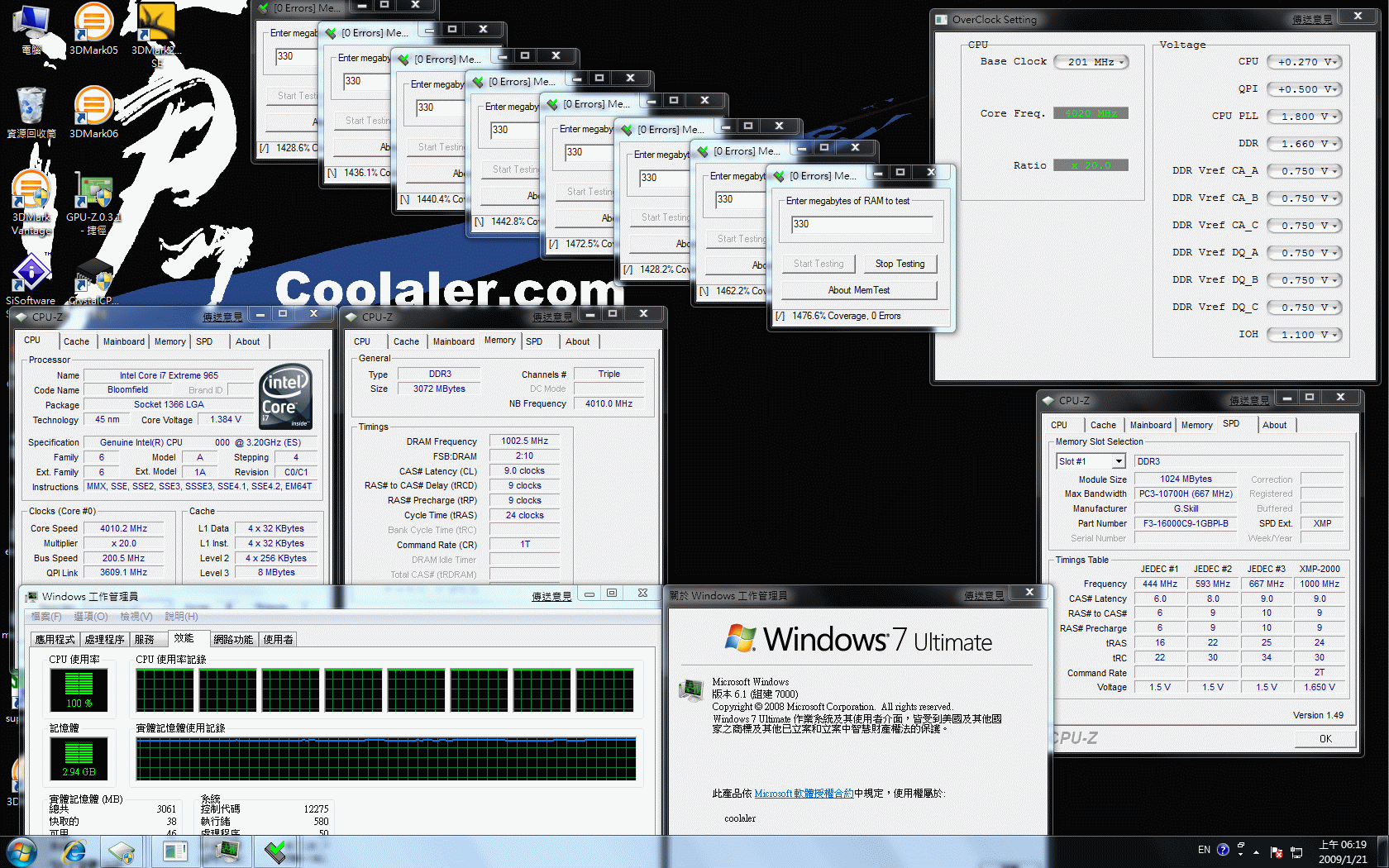1389x868 pixels.
Task: Switch to 處理程序 tab in Task Manager
Action: tap(104, 639)
